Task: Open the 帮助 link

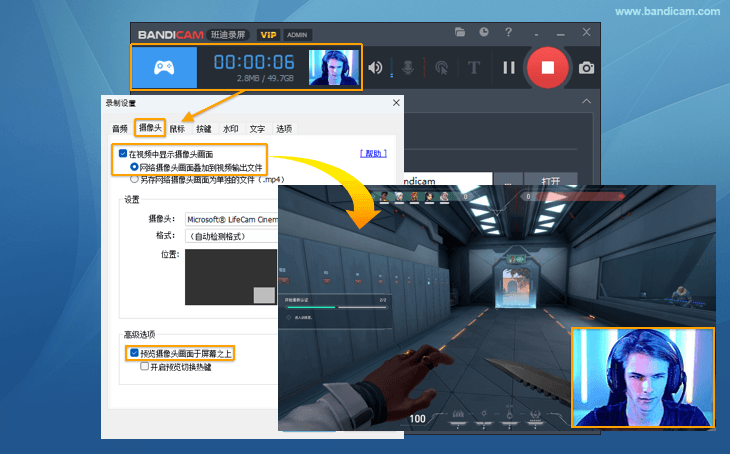Action: coord(373,154)
